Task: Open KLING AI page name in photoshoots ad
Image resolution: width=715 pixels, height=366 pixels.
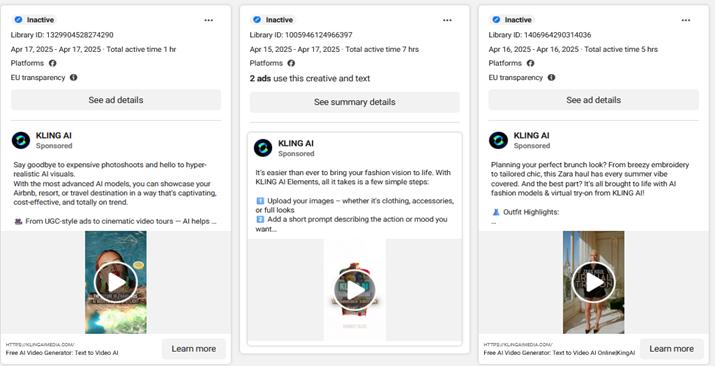Action: [x=54, y=135]
